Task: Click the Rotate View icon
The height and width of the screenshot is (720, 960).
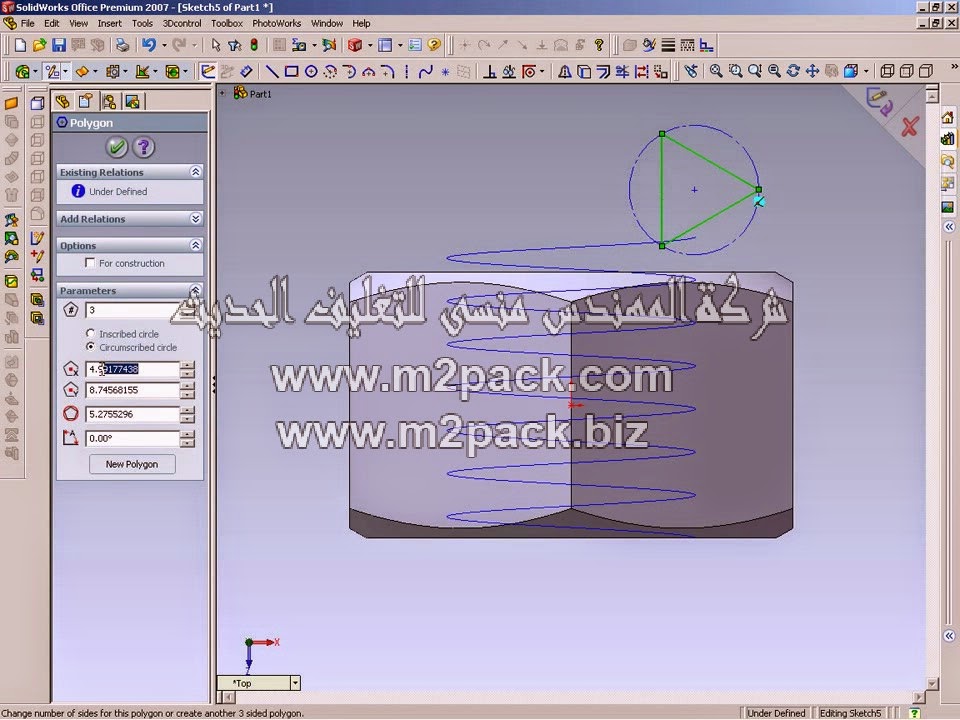Action: click(x=793, y=72)
